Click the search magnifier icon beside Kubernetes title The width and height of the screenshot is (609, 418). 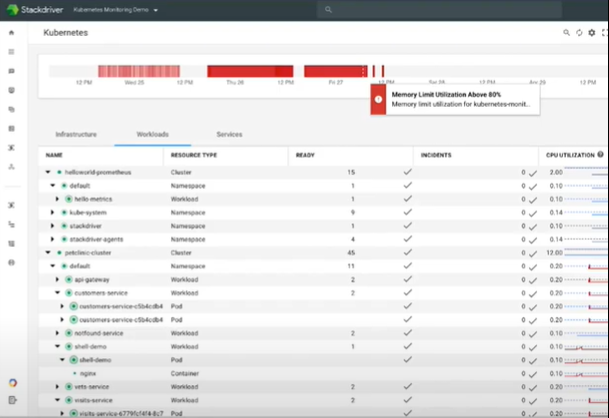[567, 33]
